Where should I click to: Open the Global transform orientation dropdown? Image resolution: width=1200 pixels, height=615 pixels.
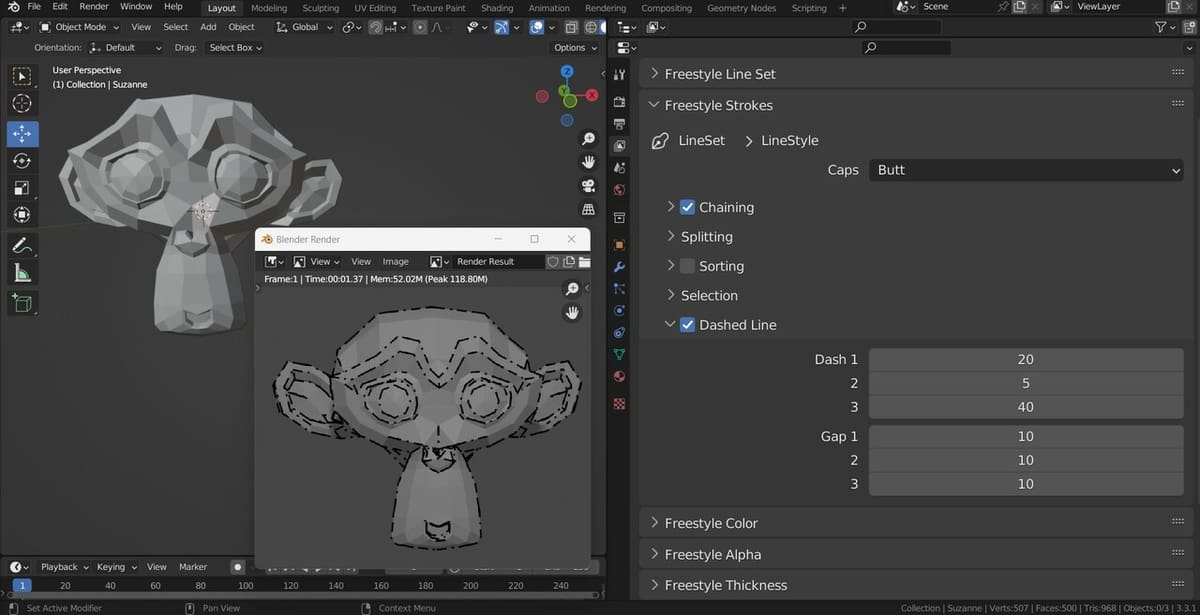(x=305, y=27)
